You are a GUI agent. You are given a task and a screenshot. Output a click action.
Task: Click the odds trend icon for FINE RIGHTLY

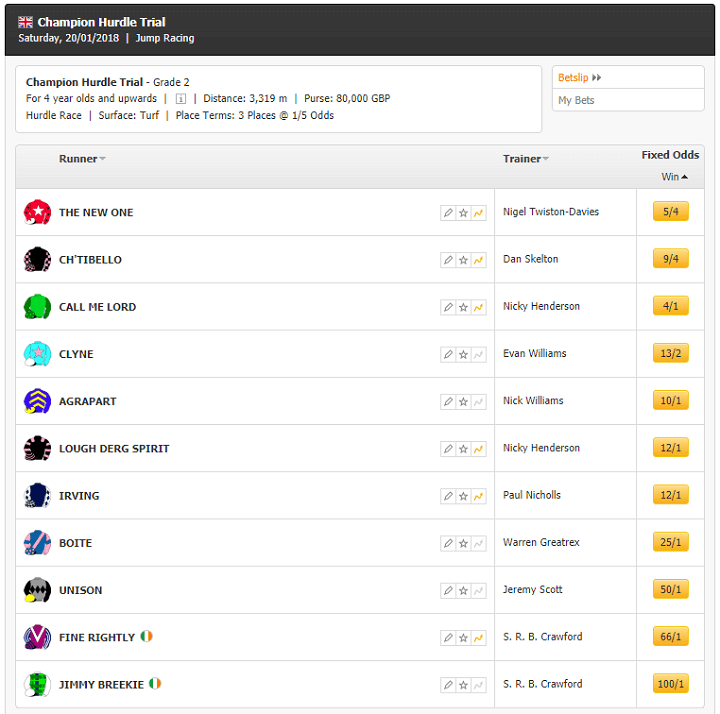coord(478,638)
